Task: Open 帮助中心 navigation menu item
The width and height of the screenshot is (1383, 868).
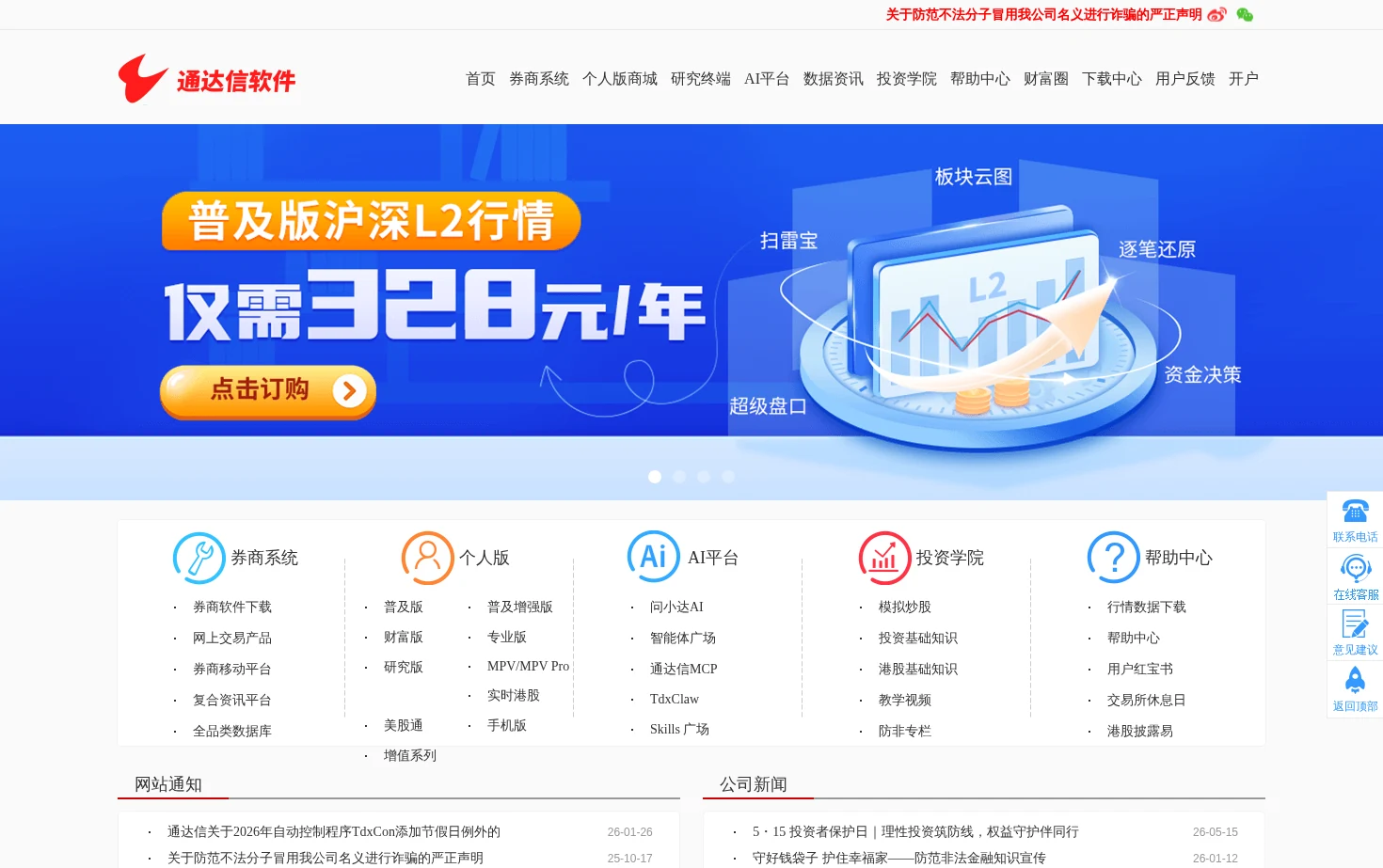Action: click(x=980, y=79)
